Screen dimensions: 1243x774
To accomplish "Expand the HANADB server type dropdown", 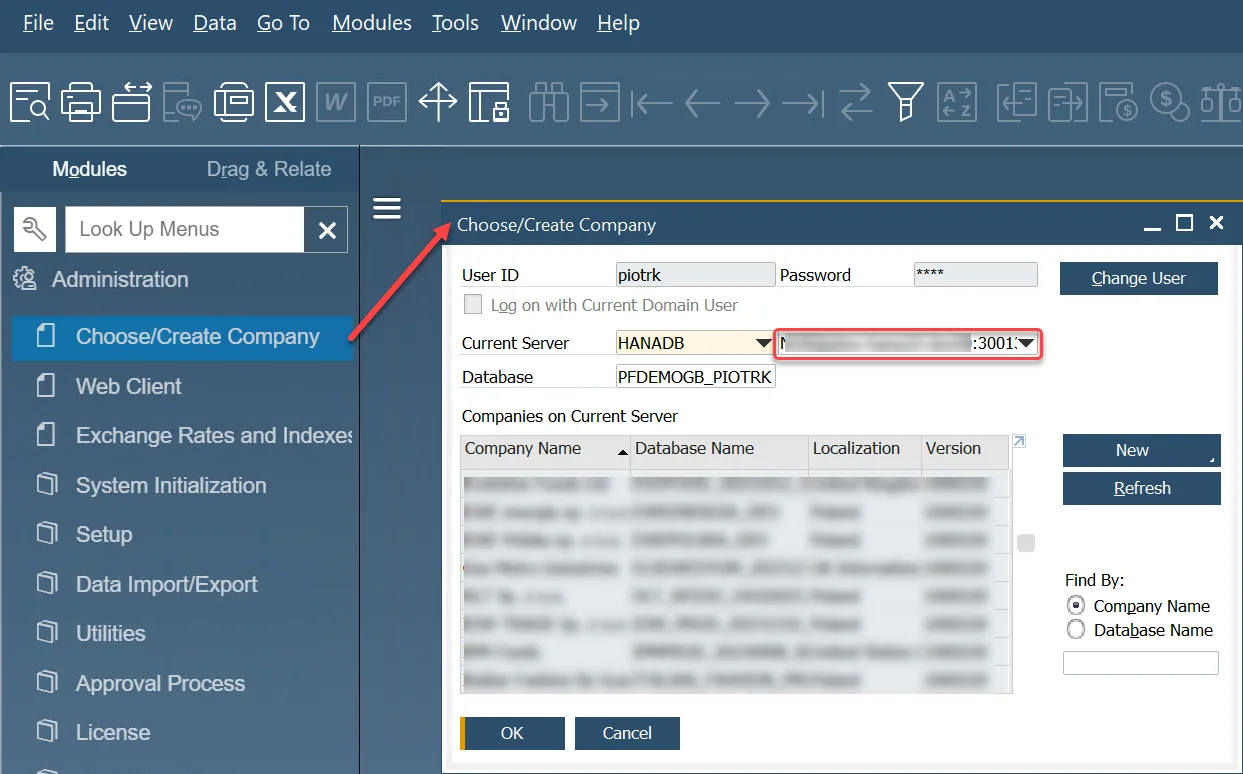I will tap(762, 344).
